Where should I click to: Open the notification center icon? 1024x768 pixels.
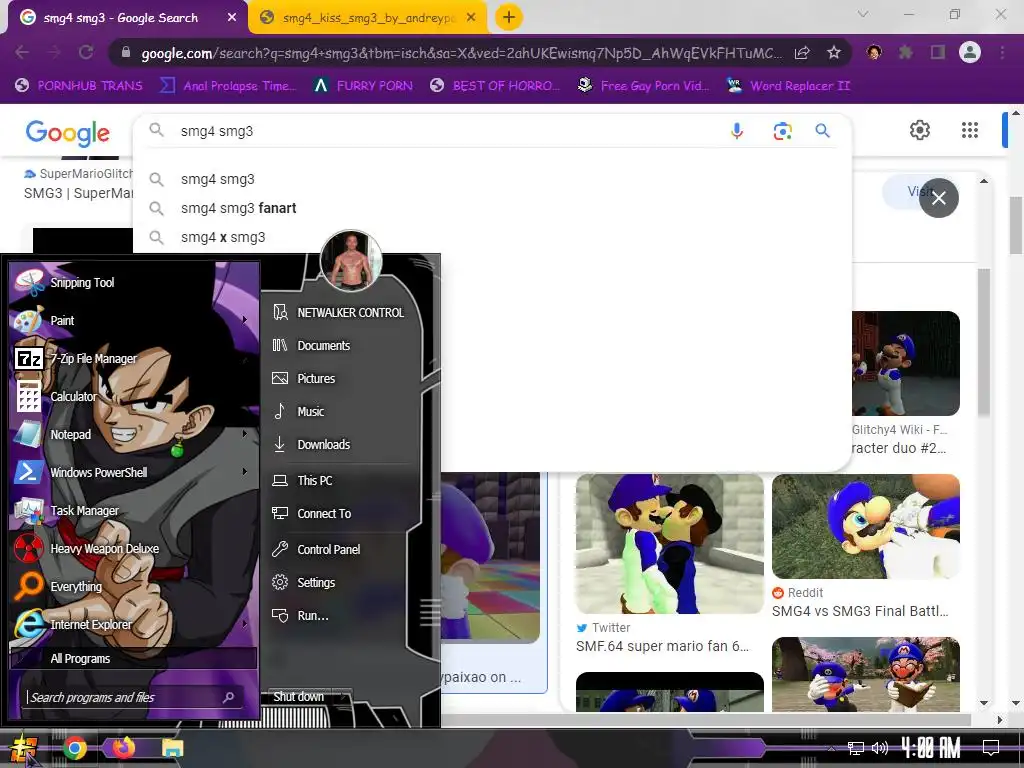[x=991, y=748]
